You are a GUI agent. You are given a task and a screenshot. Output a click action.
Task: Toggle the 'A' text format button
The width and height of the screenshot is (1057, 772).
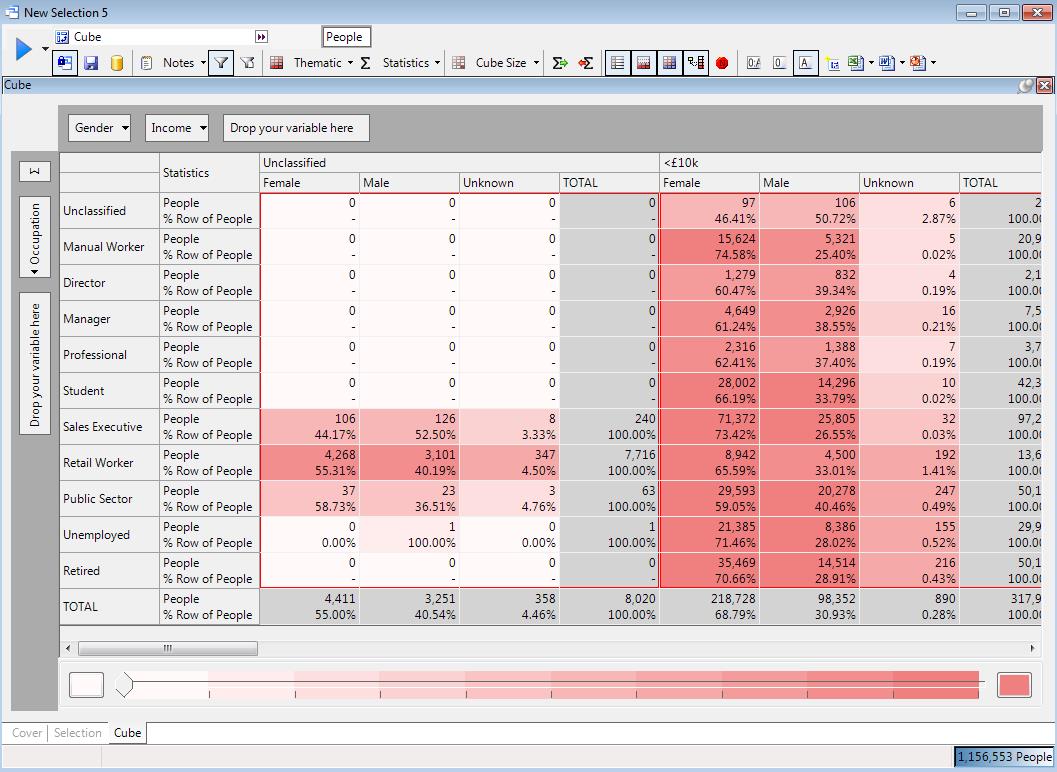pyautogui.click(x=806, y=63)
